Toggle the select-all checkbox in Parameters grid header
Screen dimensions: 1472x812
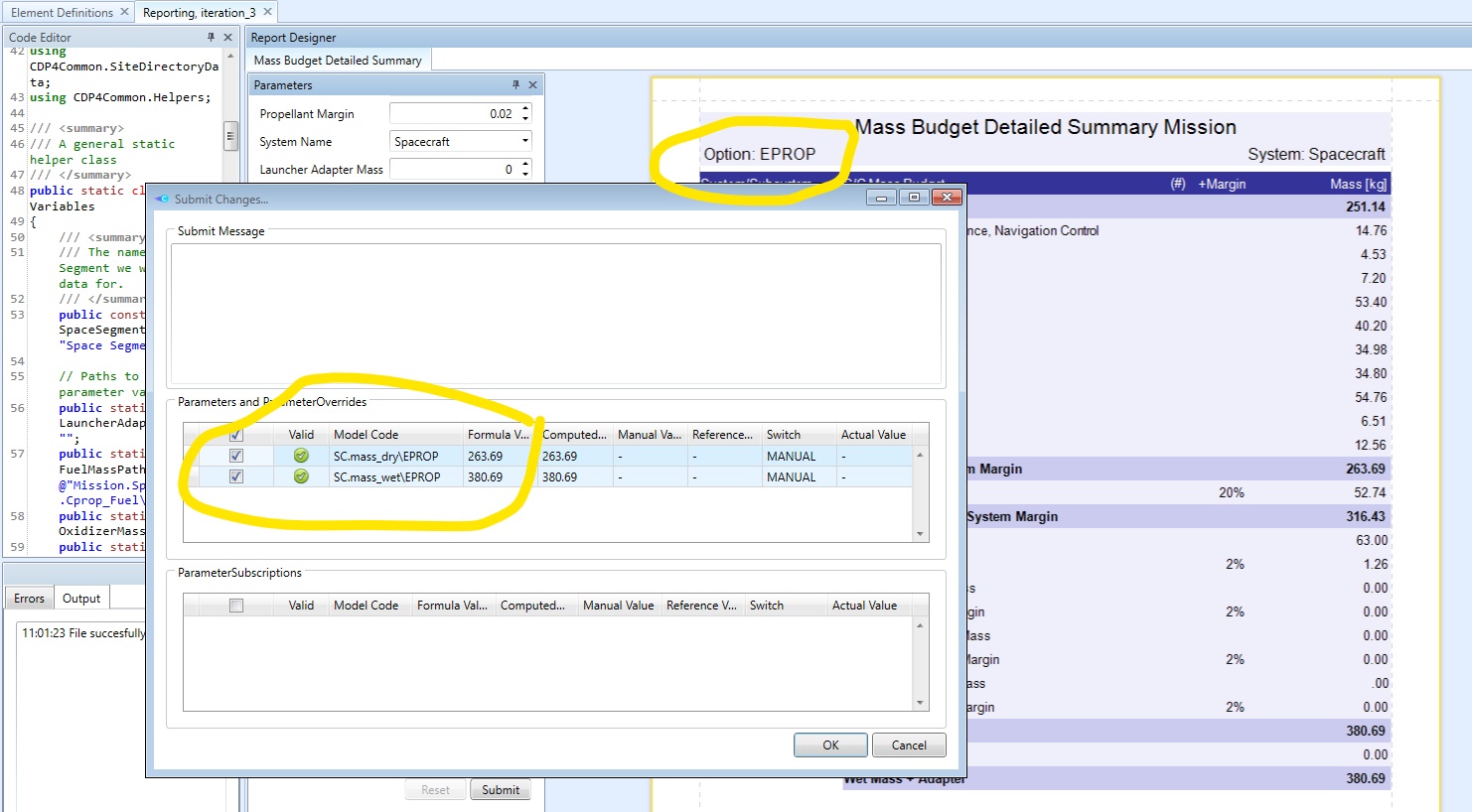(235, 434)
